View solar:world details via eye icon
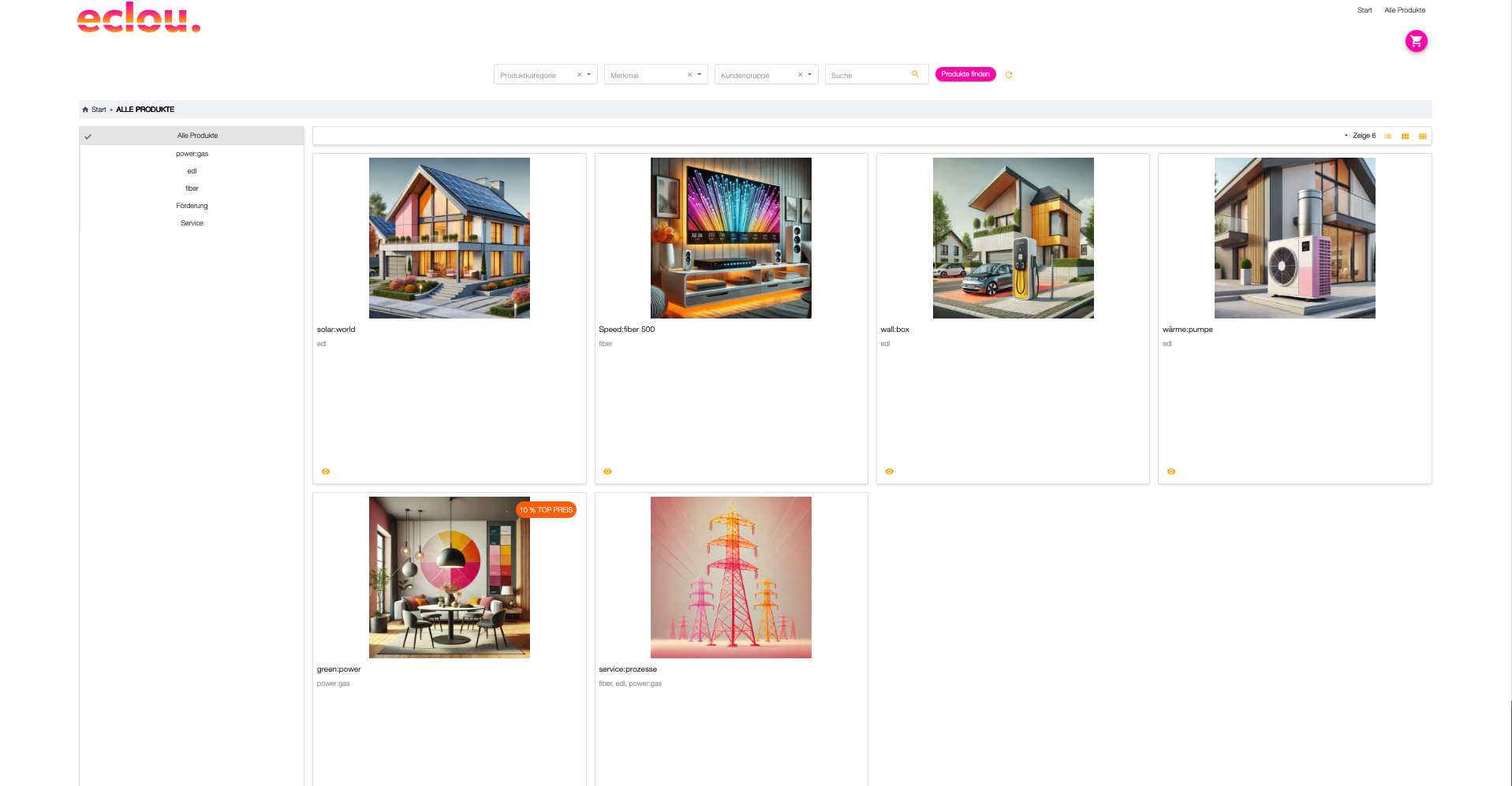 326,471
